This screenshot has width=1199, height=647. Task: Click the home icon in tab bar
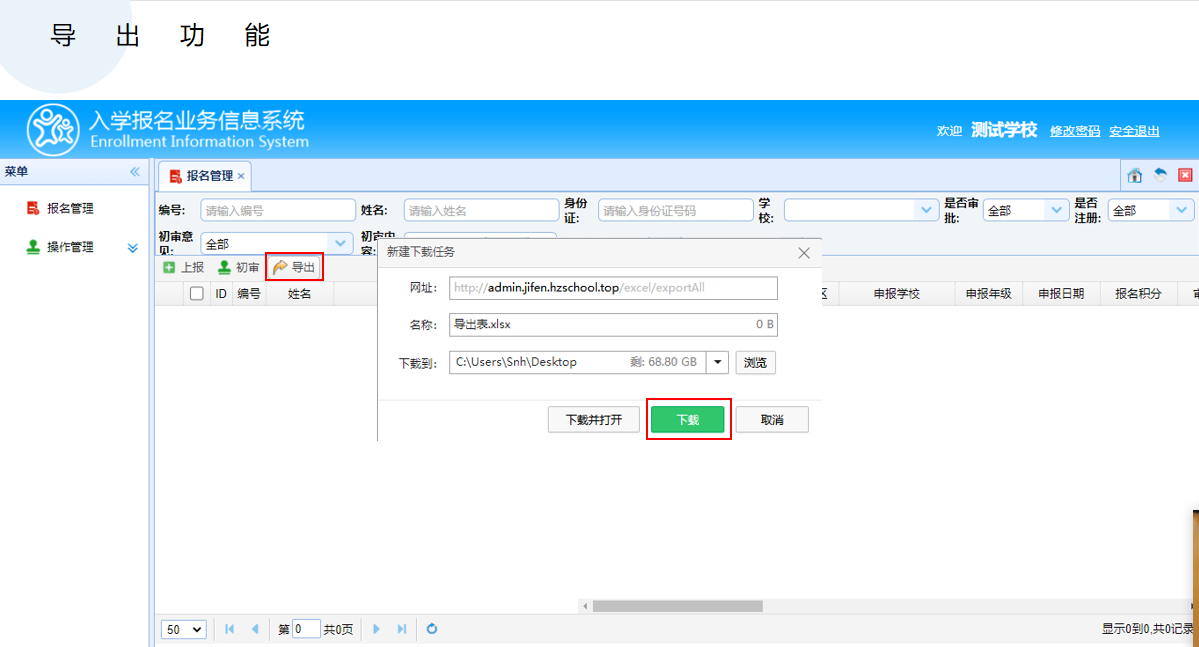click(1135, 176)
